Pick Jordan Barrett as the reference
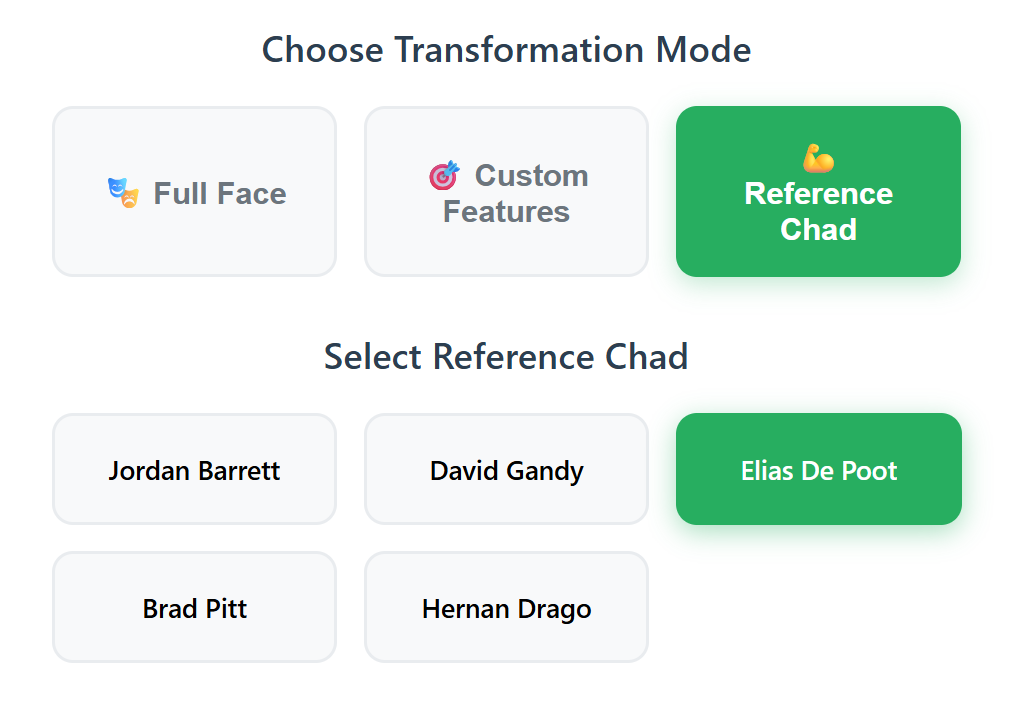 (194, 469)
